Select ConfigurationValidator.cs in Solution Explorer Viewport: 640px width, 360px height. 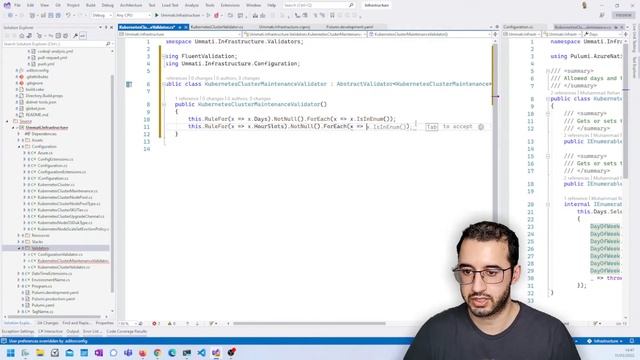(60, 254)
